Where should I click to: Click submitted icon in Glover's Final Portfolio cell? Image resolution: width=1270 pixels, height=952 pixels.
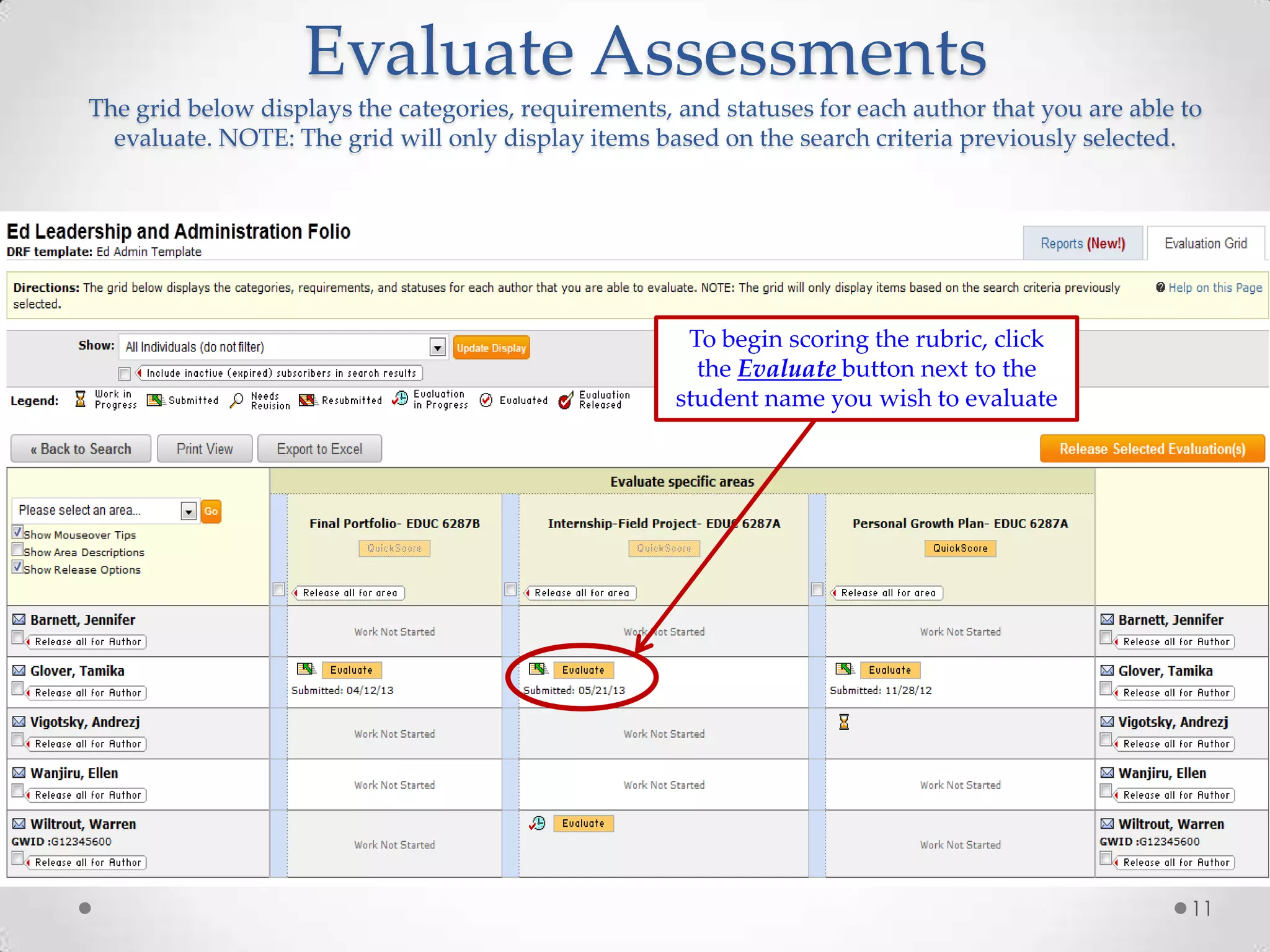pos(306,669)
